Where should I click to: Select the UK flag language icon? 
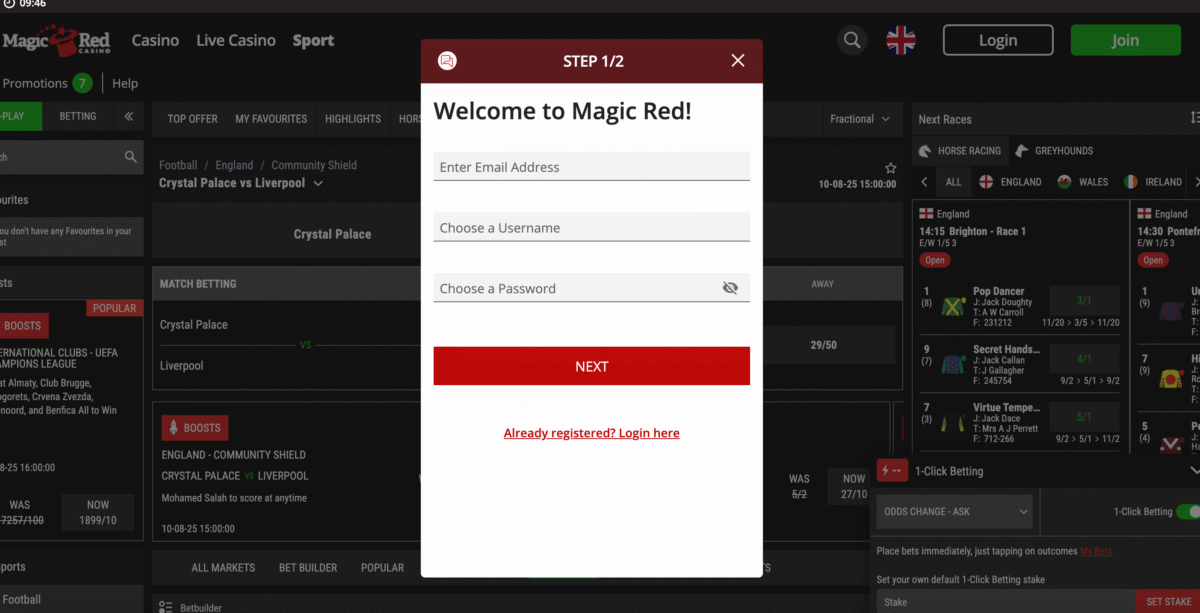[x=901, y=40]
